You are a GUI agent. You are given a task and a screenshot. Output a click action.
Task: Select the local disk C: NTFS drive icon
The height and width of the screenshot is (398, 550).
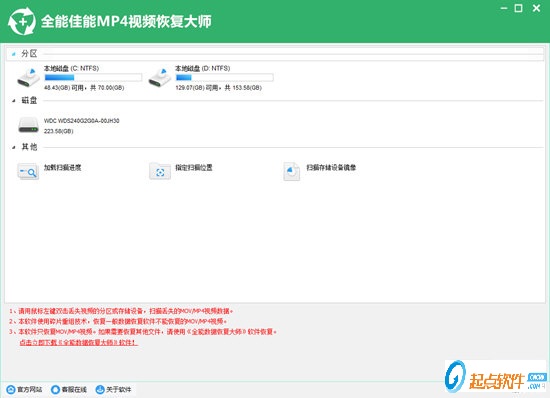click(x=29, y=78)
